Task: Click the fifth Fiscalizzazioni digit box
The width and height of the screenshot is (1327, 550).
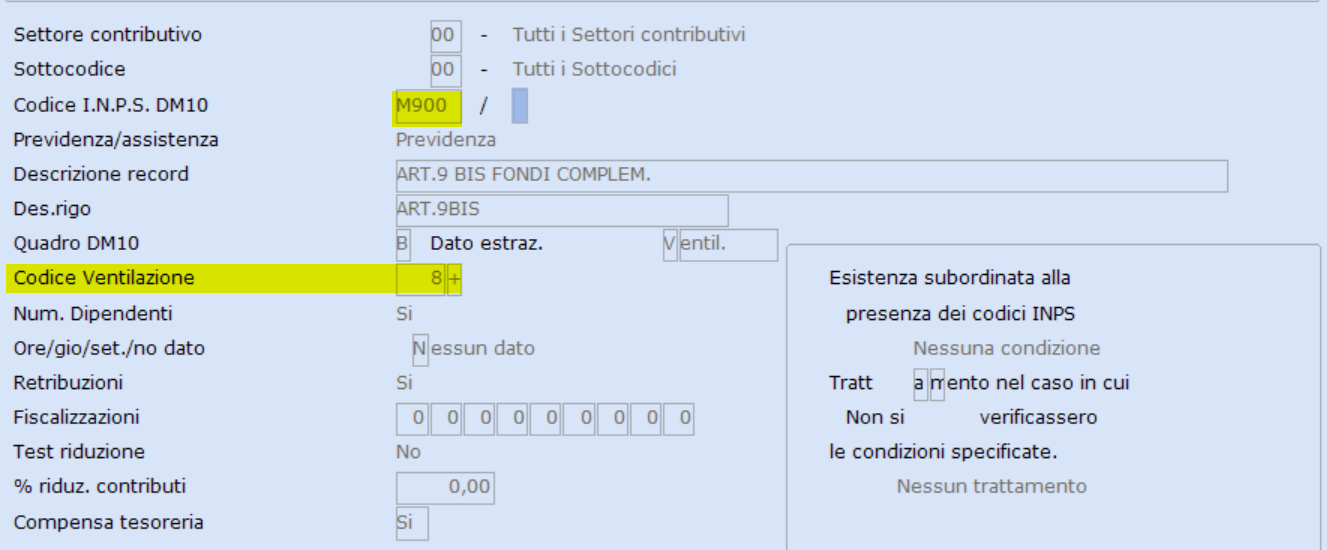Action: click(x=547, y=419)
